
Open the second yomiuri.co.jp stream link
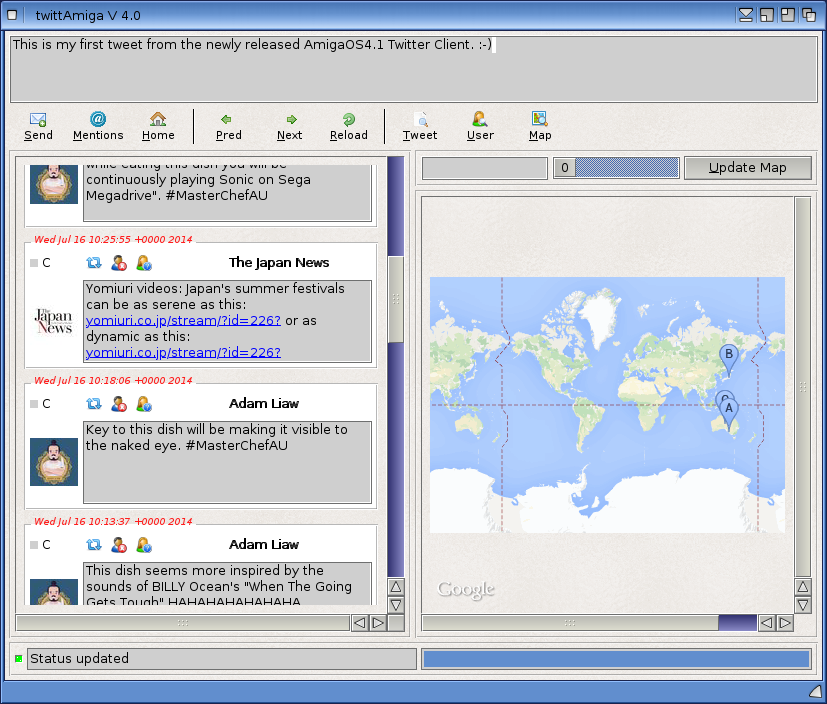tap(183, 352)
